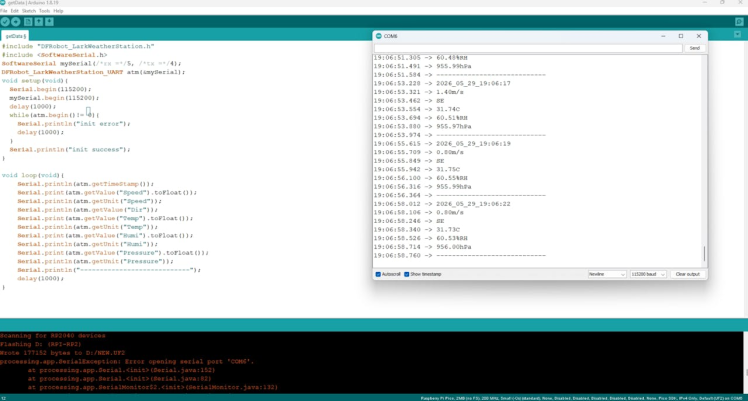Click the serial monitor output scrollbar thumb
Viewport: 748px width, 401px height.
pos(704,253)
